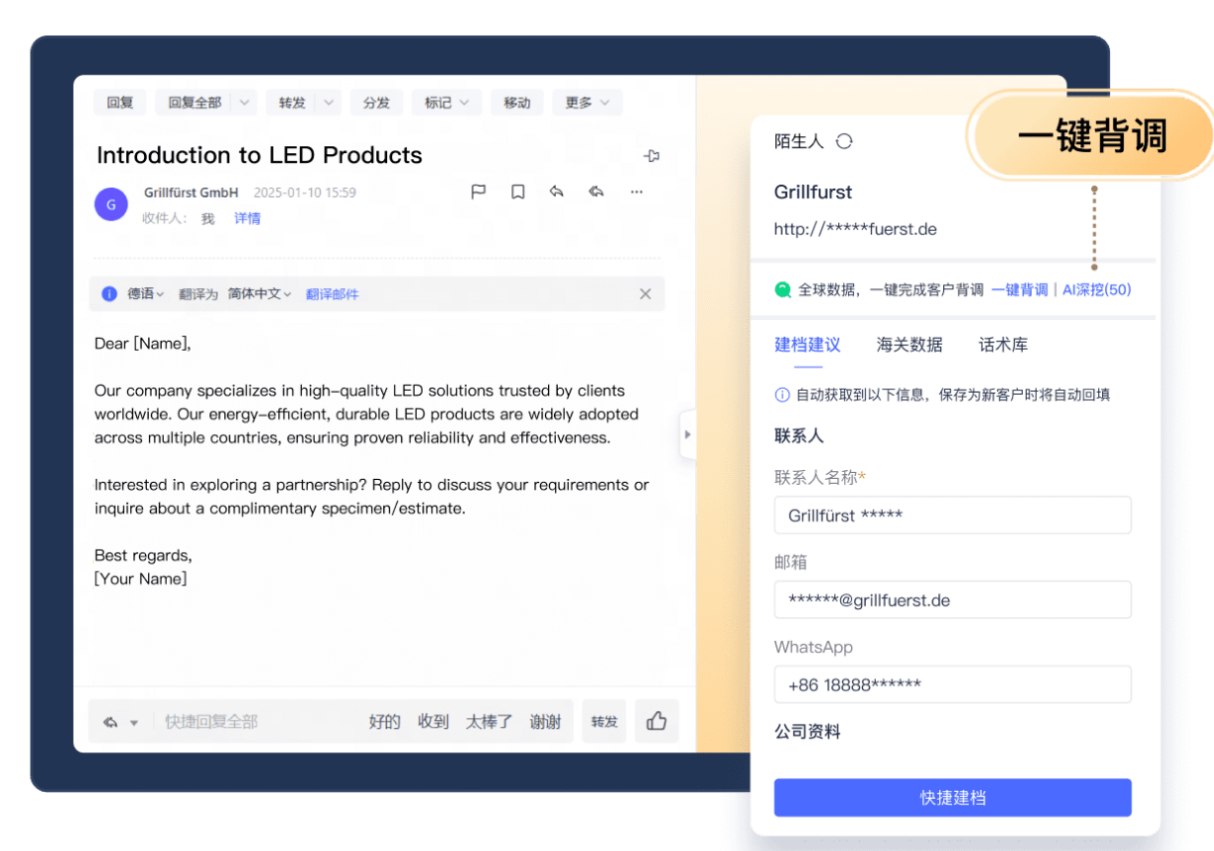Click the 移动 button
1214x851 pixels.
click(x=517, y=102)
